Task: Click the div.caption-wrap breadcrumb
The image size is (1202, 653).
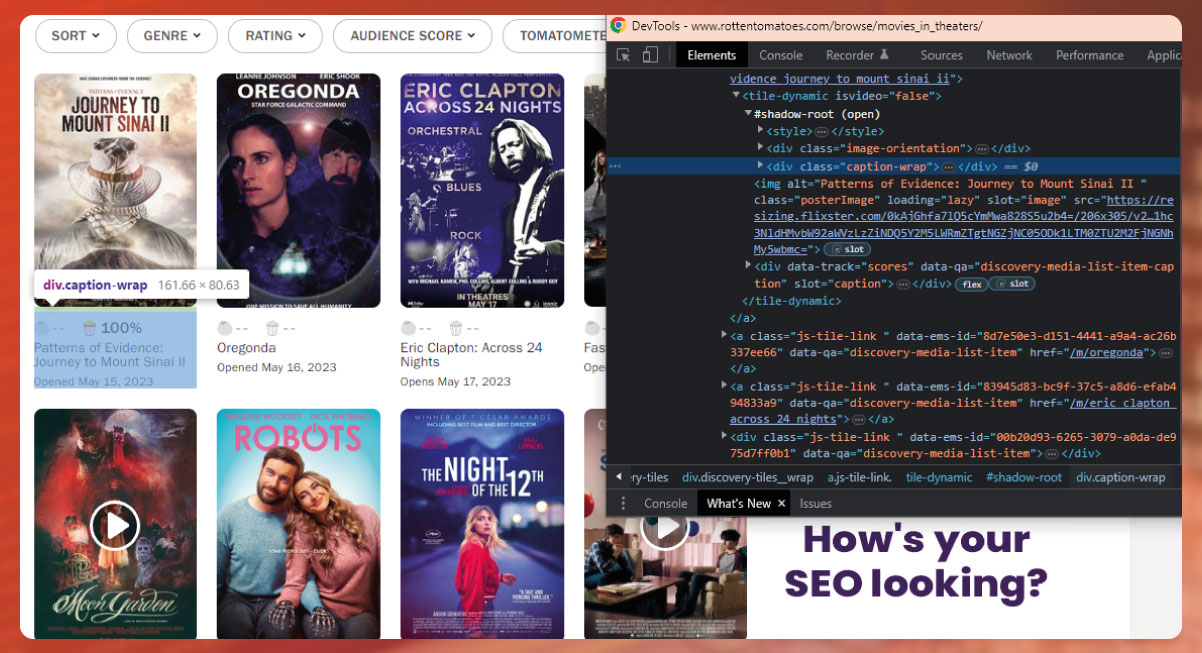Action: click(x=1121, y=477)
